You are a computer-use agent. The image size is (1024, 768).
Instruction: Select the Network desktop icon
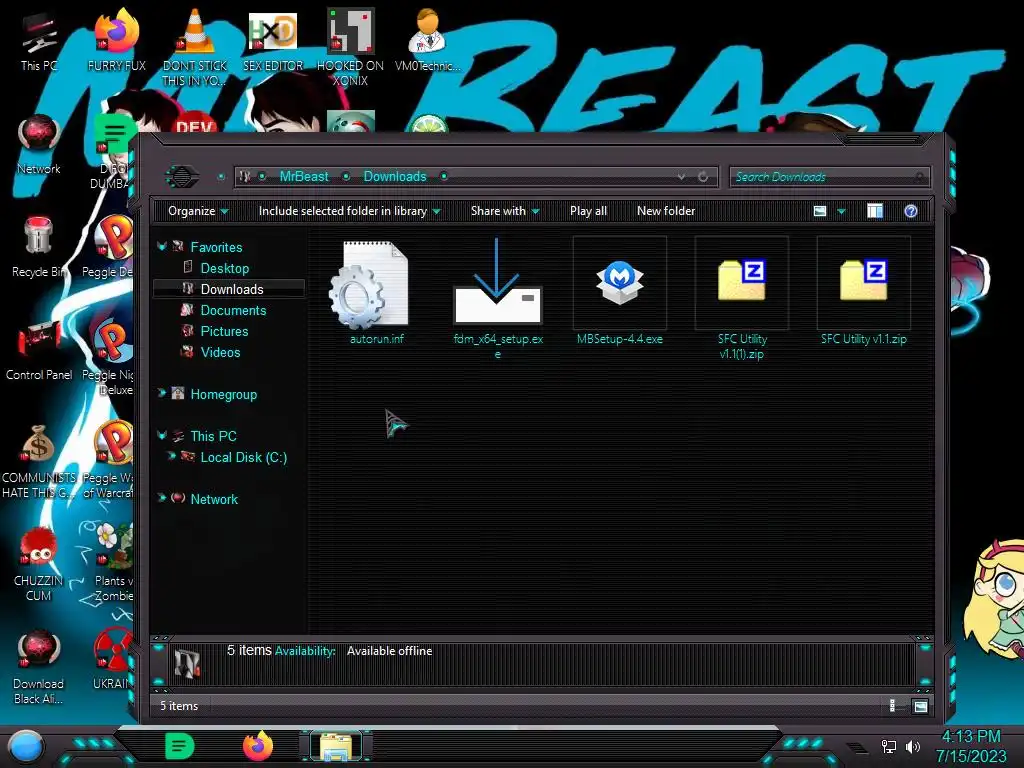39,145
